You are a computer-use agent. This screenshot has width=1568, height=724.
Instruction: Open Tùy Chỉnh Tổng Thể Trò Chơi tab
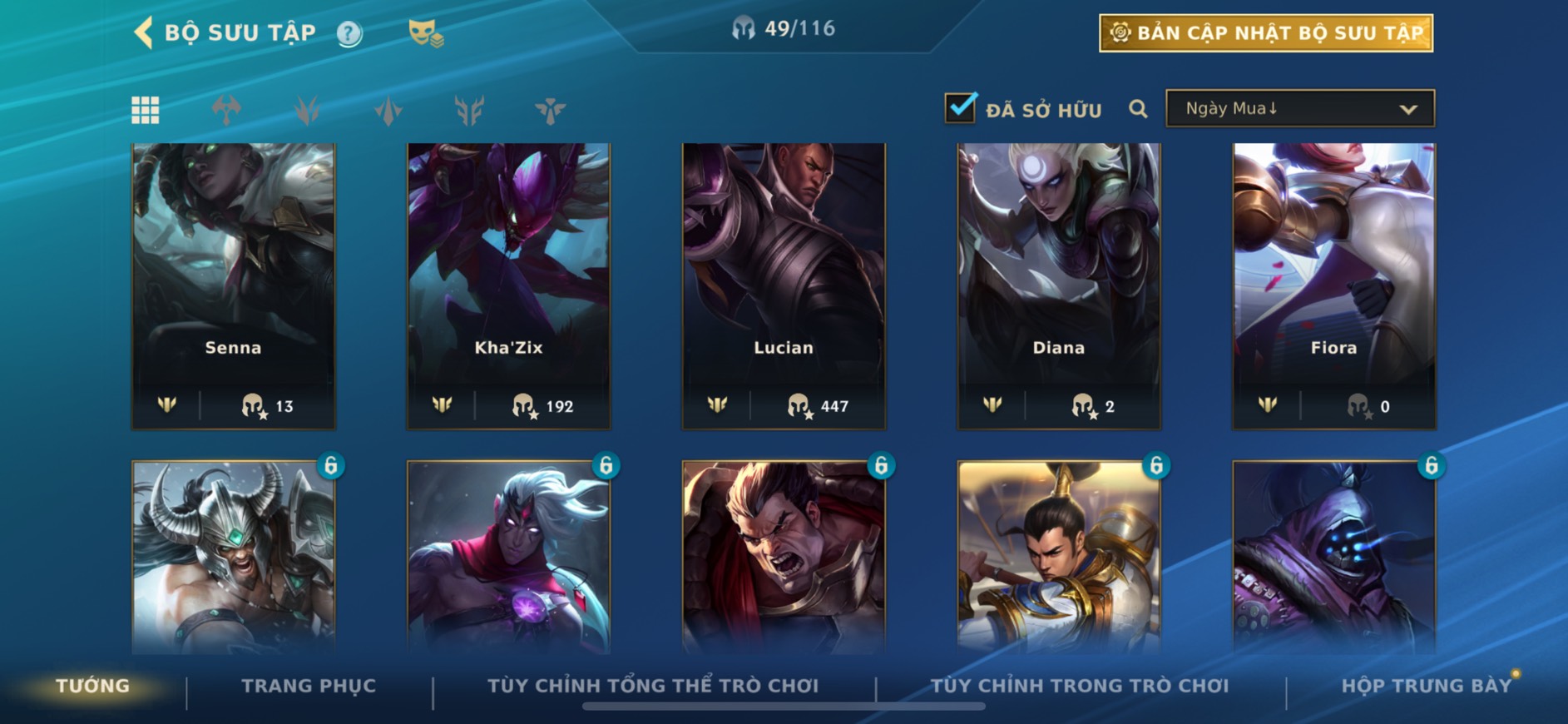(x=653, y=686)
